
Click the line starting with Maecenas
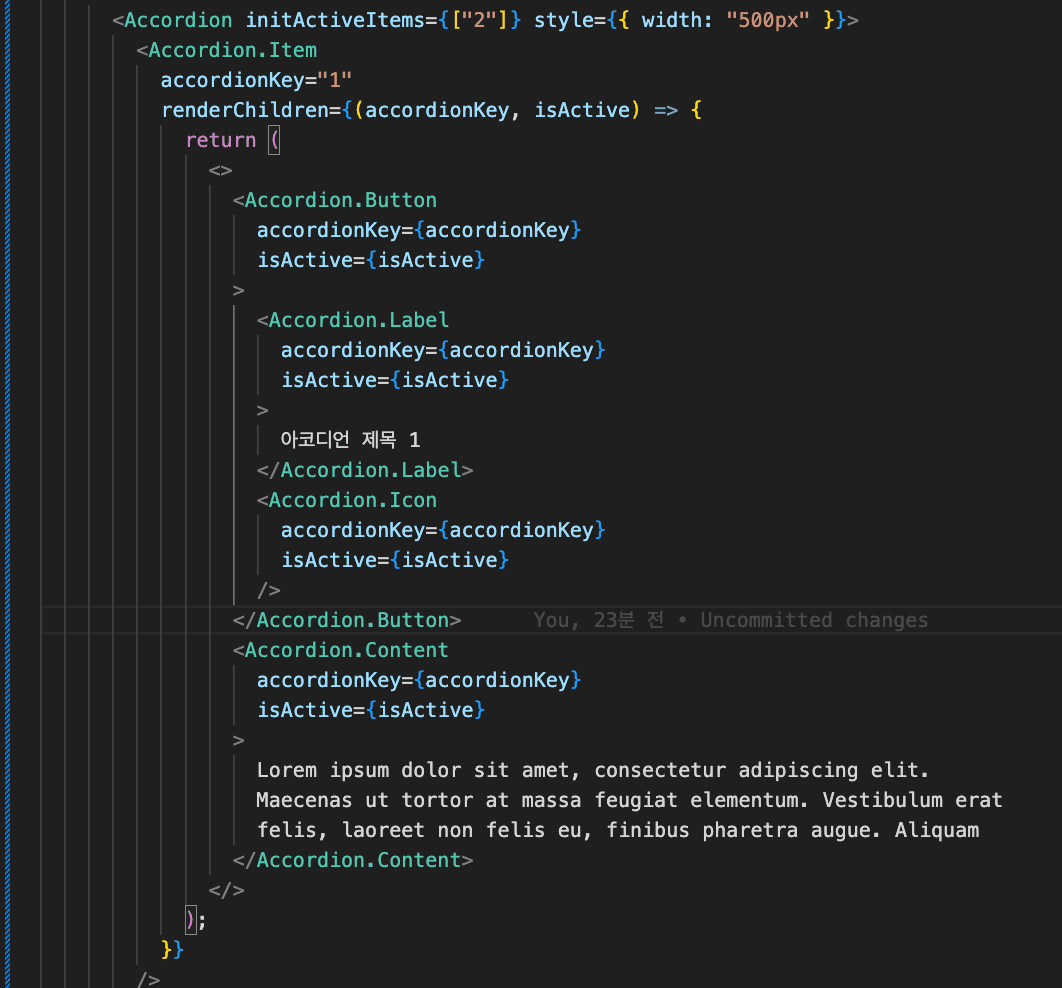click(x=628, y=800)
